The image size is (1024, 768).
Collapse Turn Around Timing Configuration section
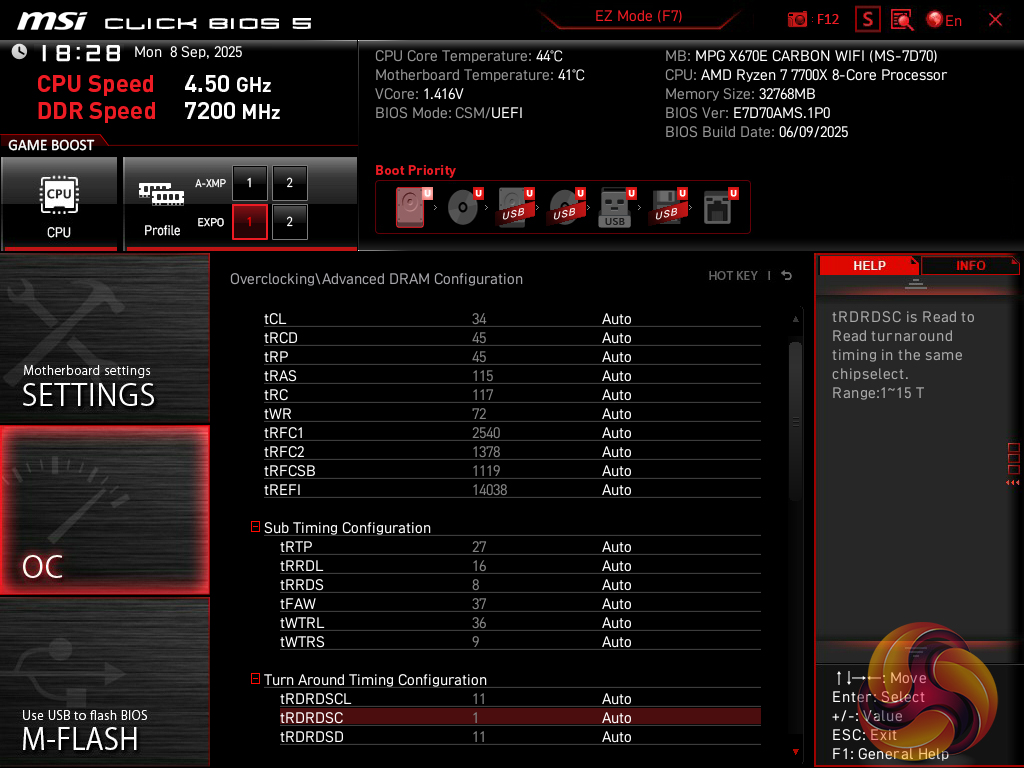255,679
